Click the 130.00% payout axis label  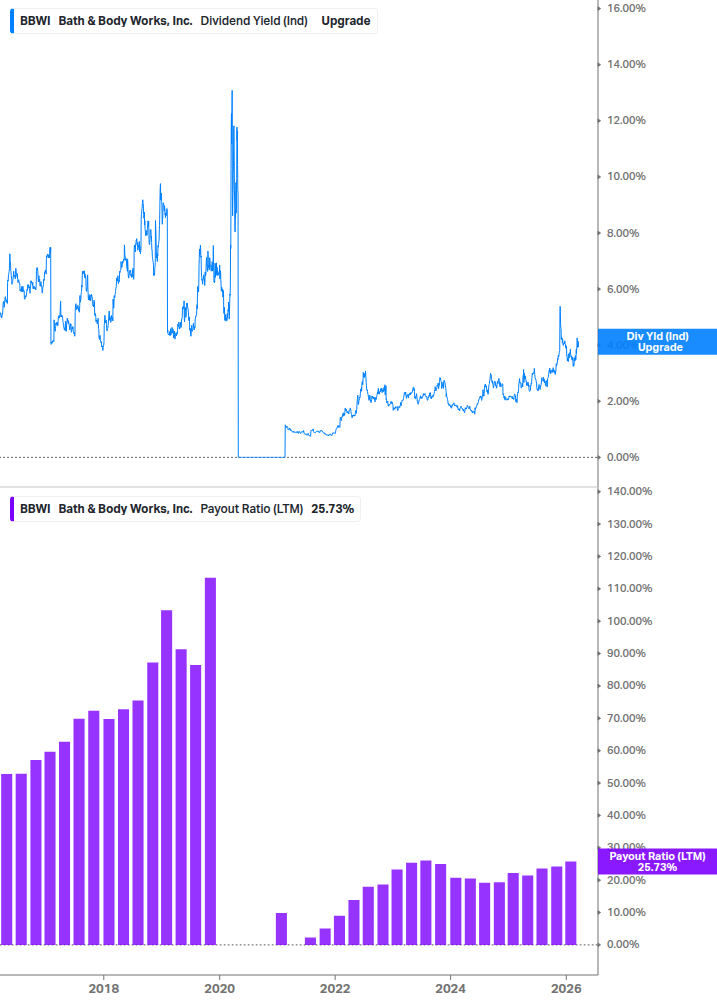629,524
